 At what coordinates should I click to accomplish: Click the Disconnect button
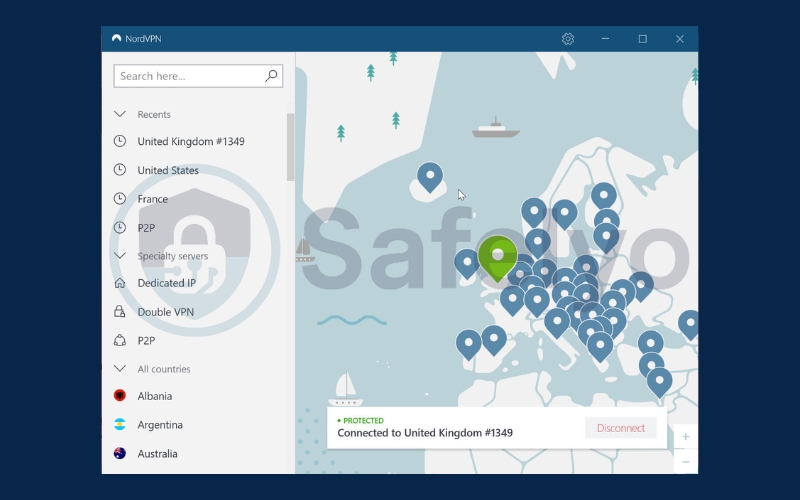(620, 428)
